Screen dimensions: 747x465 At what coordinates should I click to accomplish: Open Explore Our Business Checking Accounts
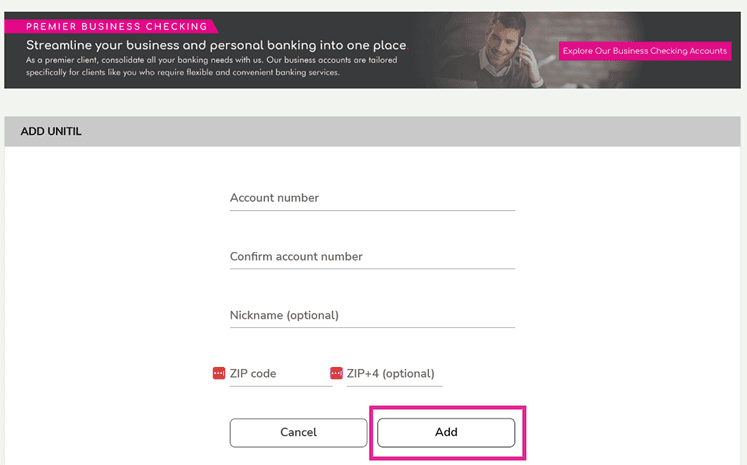pyautogui.click(x=645, y=51)
